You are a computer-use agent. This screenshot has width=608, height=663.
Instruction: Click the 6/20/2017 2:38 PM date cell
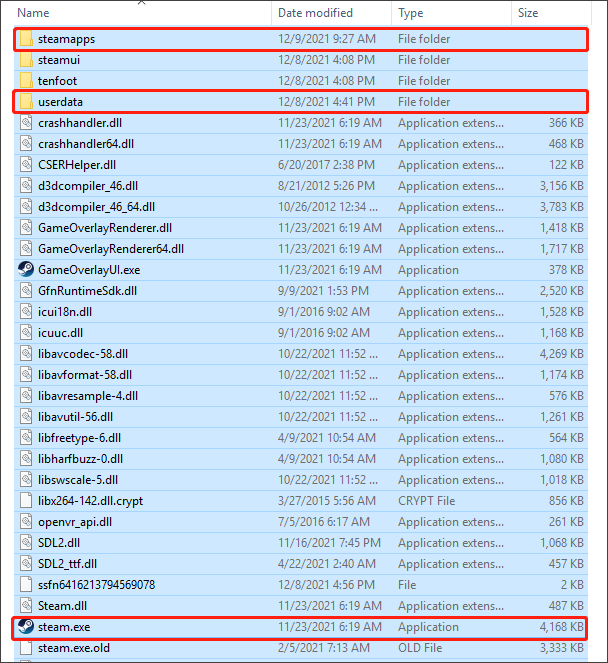(x=326, y=164)
